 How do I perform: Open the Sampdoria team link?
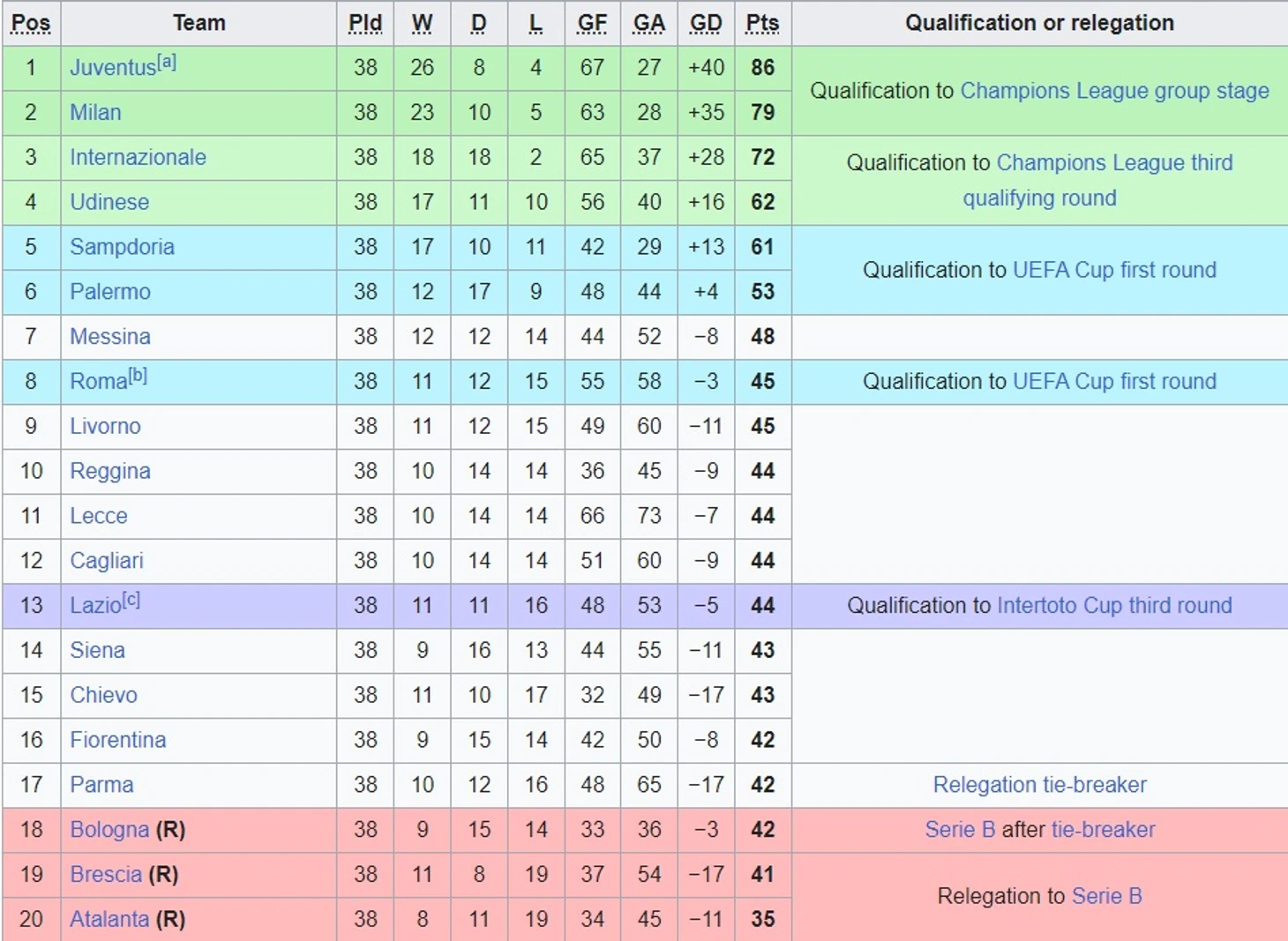(x=122, y=247)
